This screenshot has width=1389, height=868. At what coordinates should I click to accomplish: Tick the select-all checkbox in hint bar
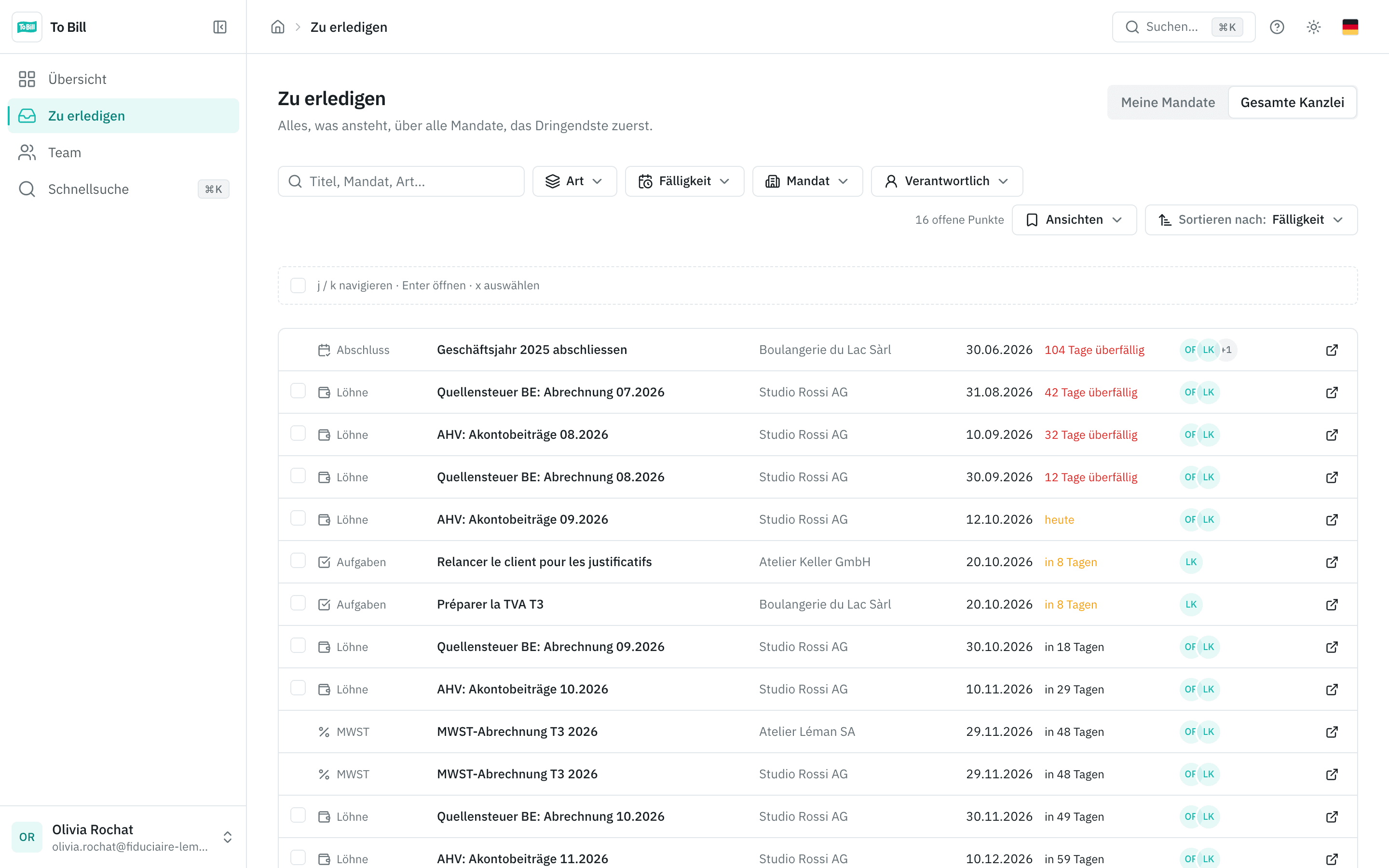point(298,285)
